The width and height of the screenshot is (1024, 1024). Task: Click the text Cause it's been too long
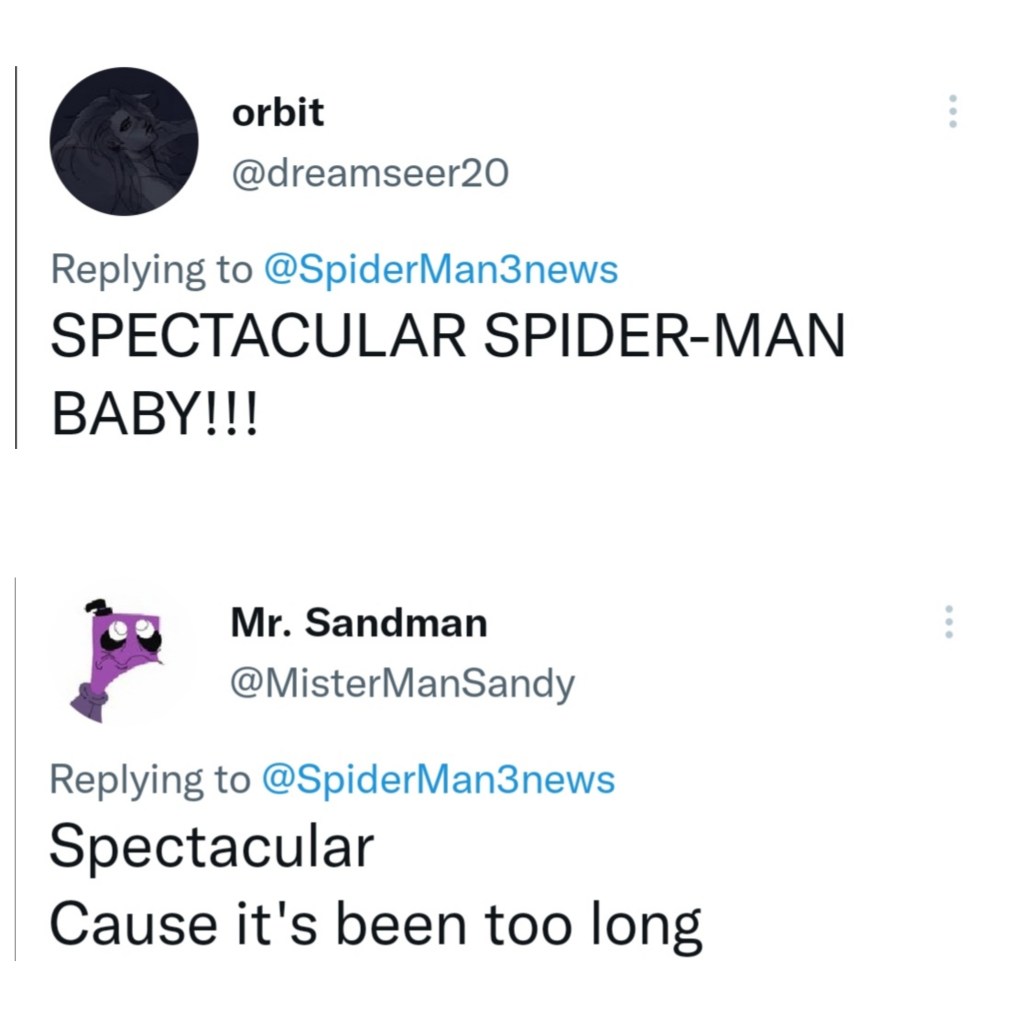[375, 925]
